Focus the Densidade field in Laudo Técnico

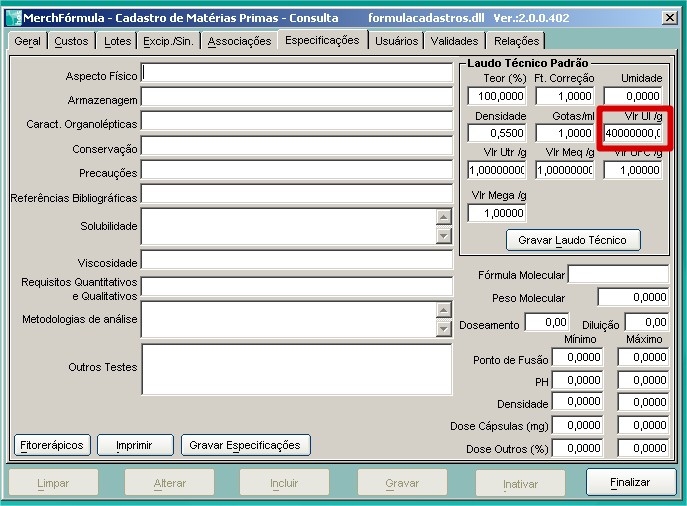coord(496,133)
